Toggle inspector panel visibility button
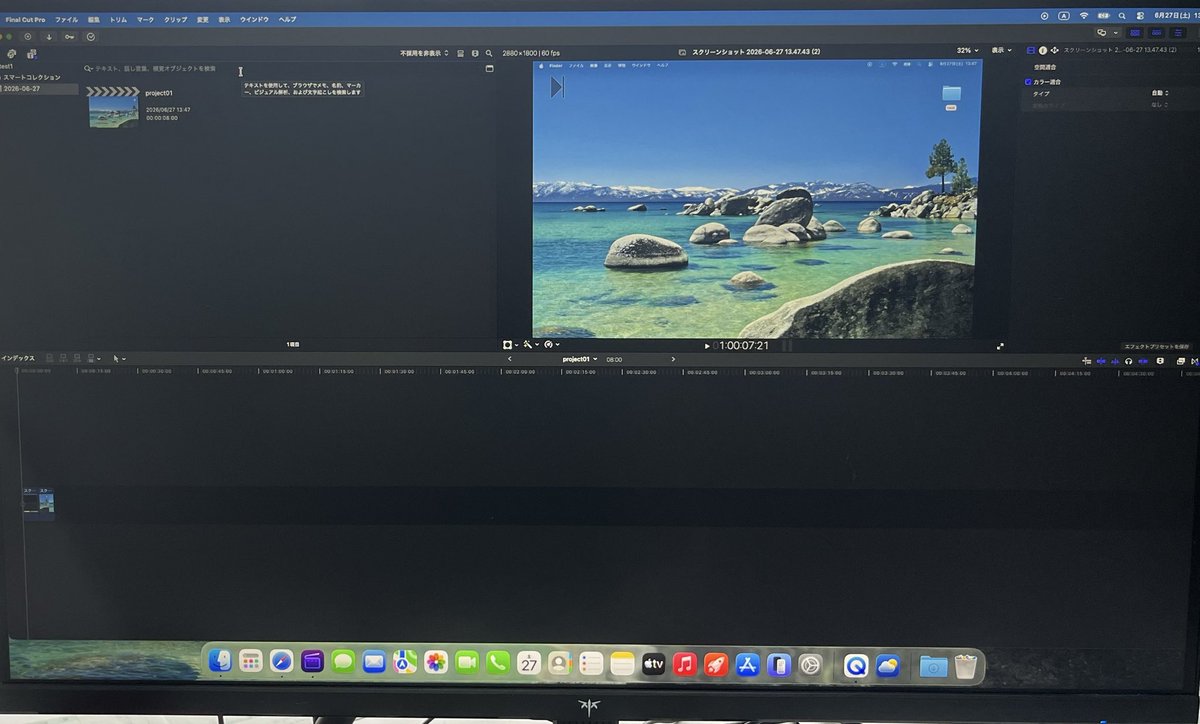The image size is (1200, 724). [1177, 33]
